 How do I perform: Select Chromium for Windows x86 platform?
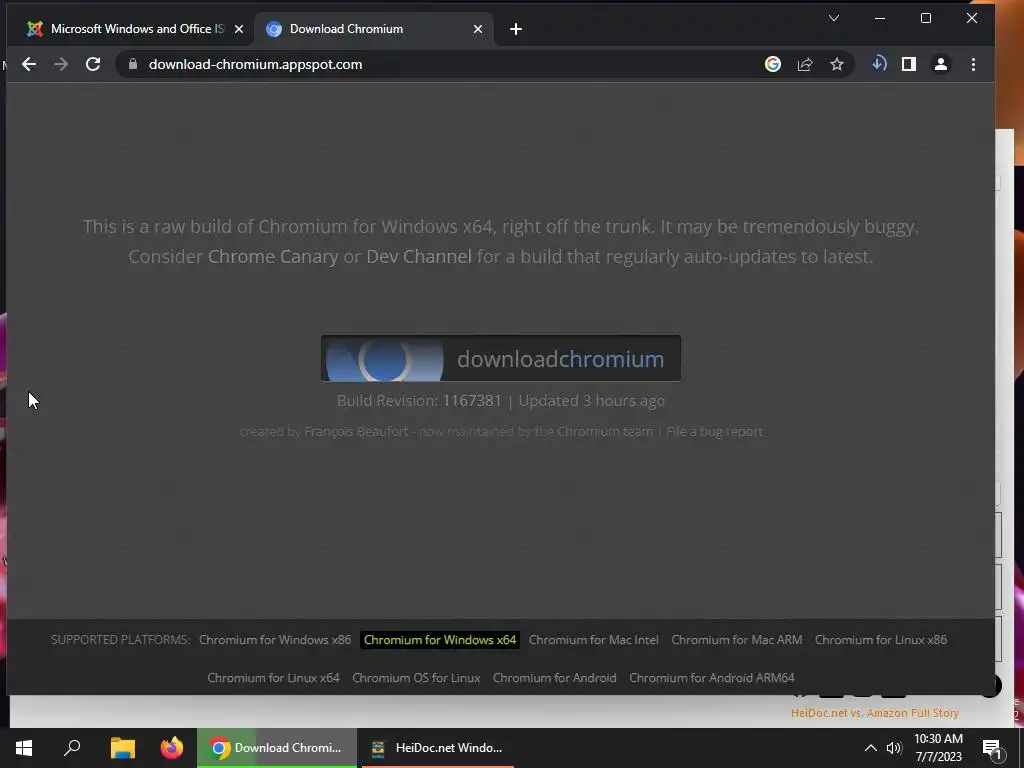click(275, 640)
